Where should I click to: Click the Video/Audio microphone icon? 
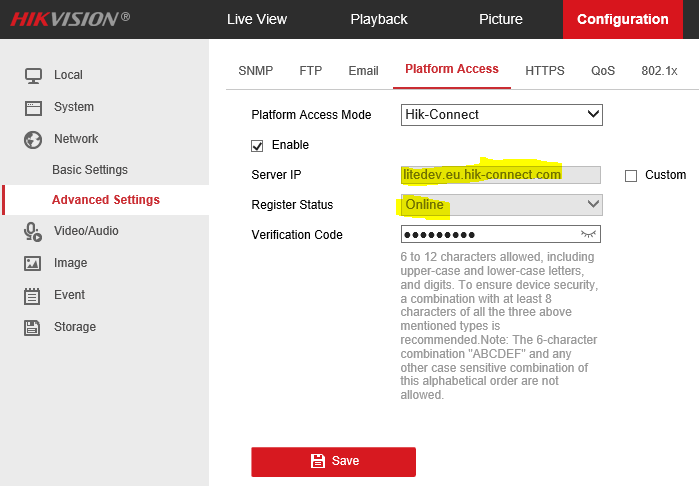pos(33,231)
